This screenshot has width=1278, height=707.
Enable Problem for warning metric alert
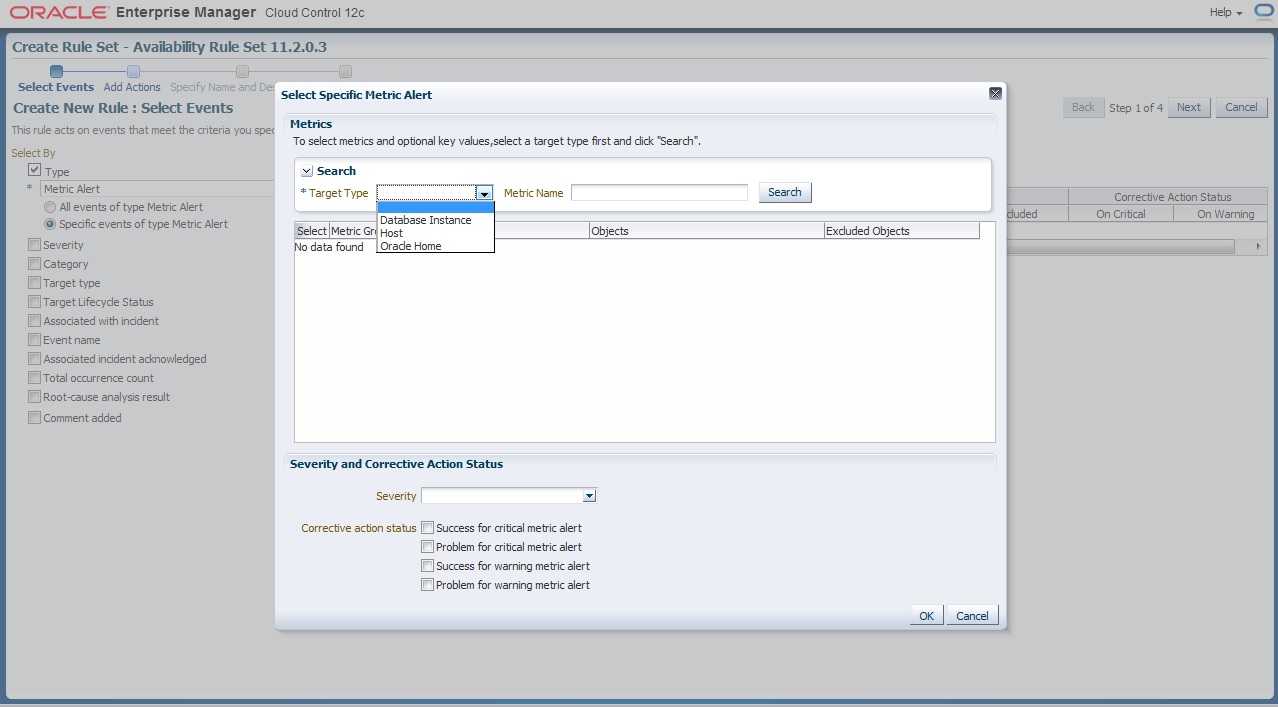click(x=428, y=585)
